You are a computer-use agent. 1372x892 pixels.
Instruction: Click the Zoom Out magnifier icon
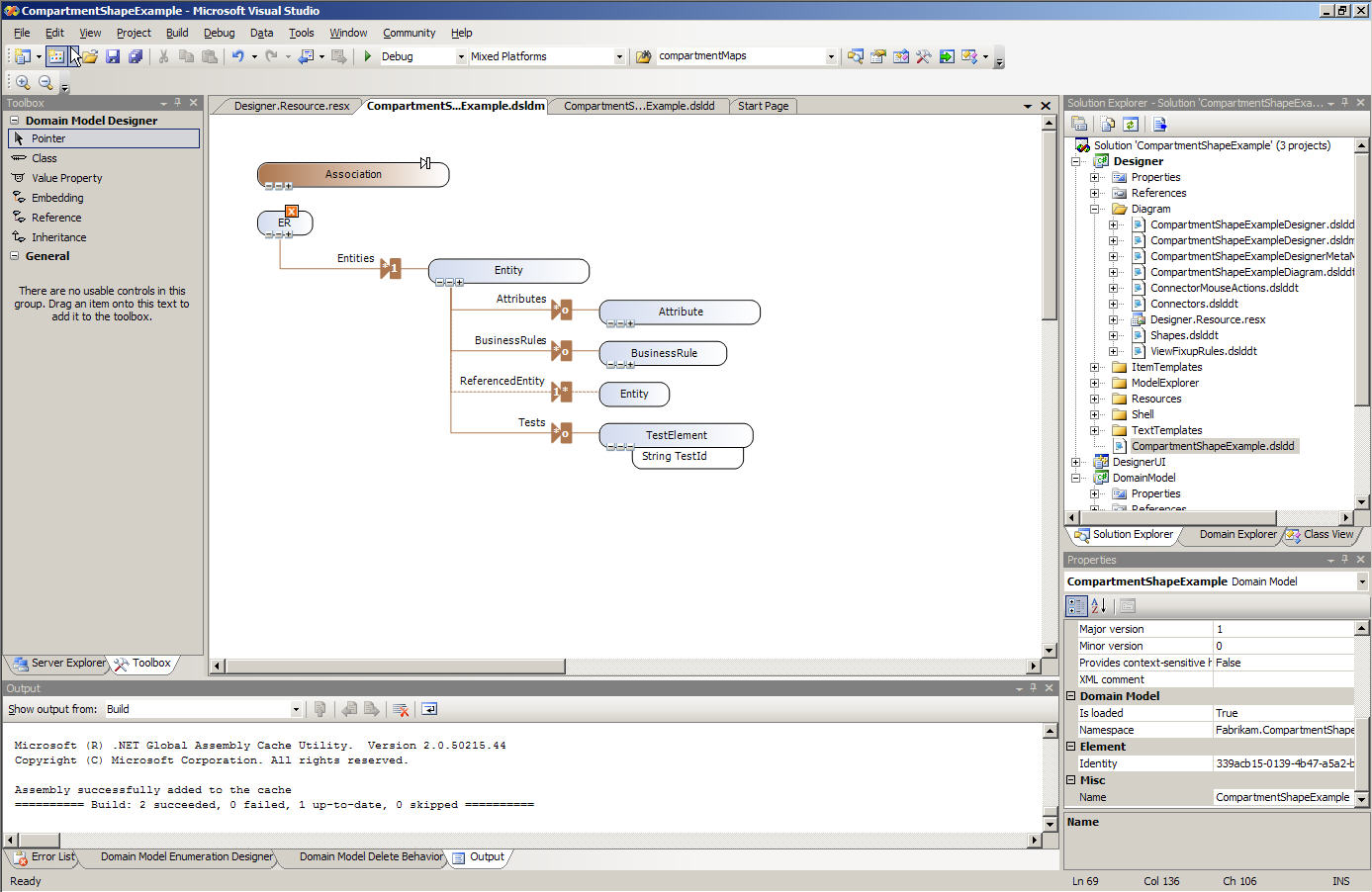(46, 83)
